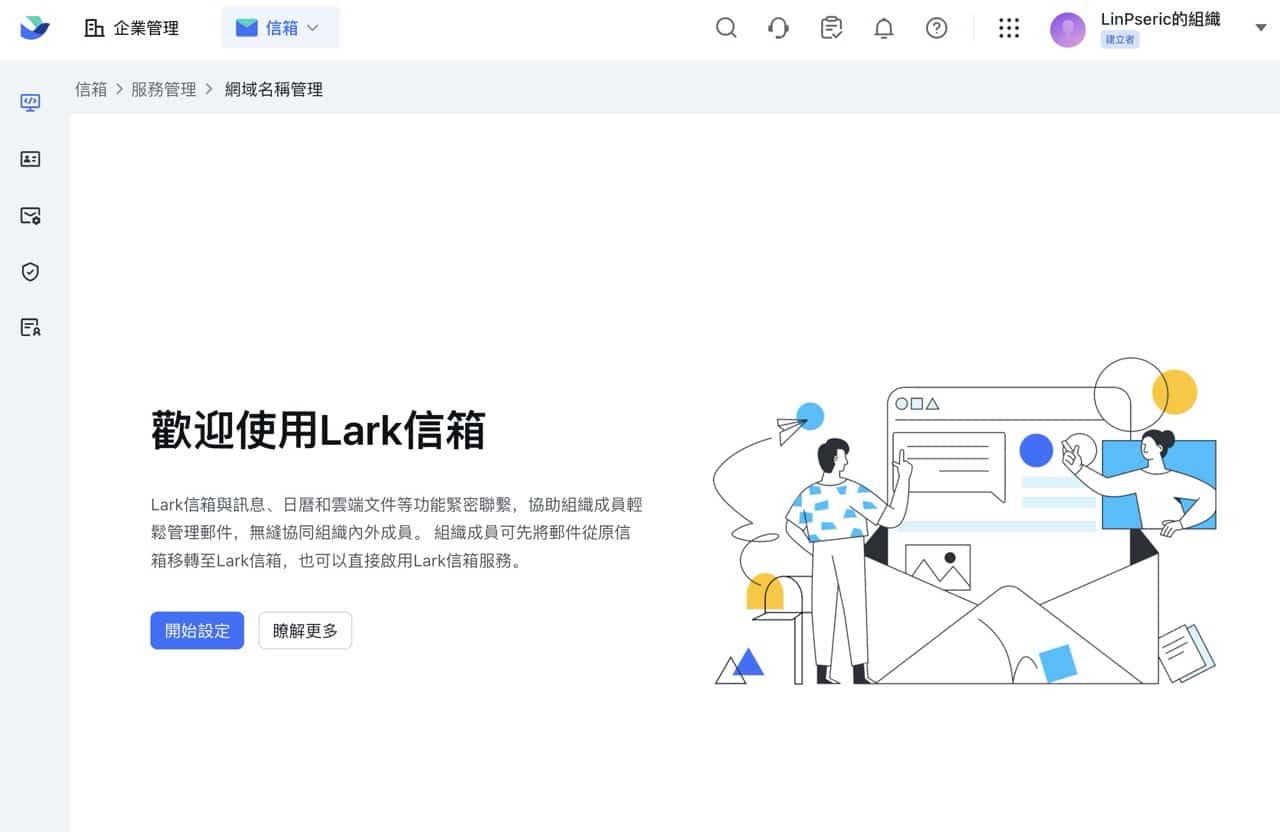Click the purple user avatar
This screenshot has width=1280, height=832.
[1067, 29]
